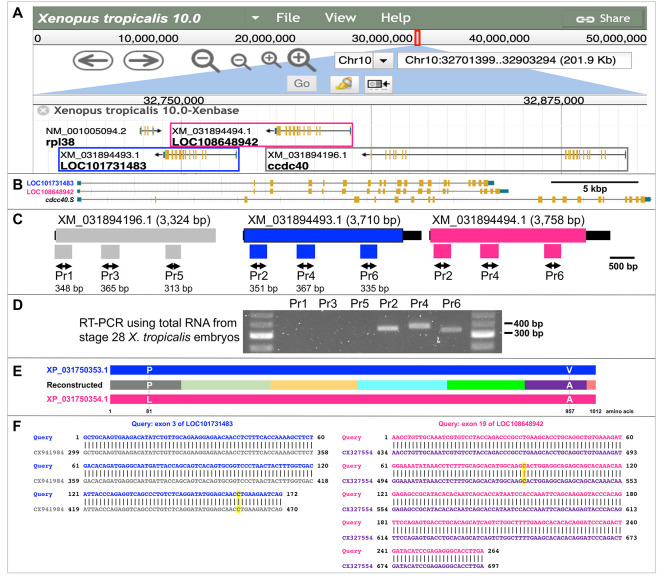
Task: Open the File menu
Action: tap(288, 18)
